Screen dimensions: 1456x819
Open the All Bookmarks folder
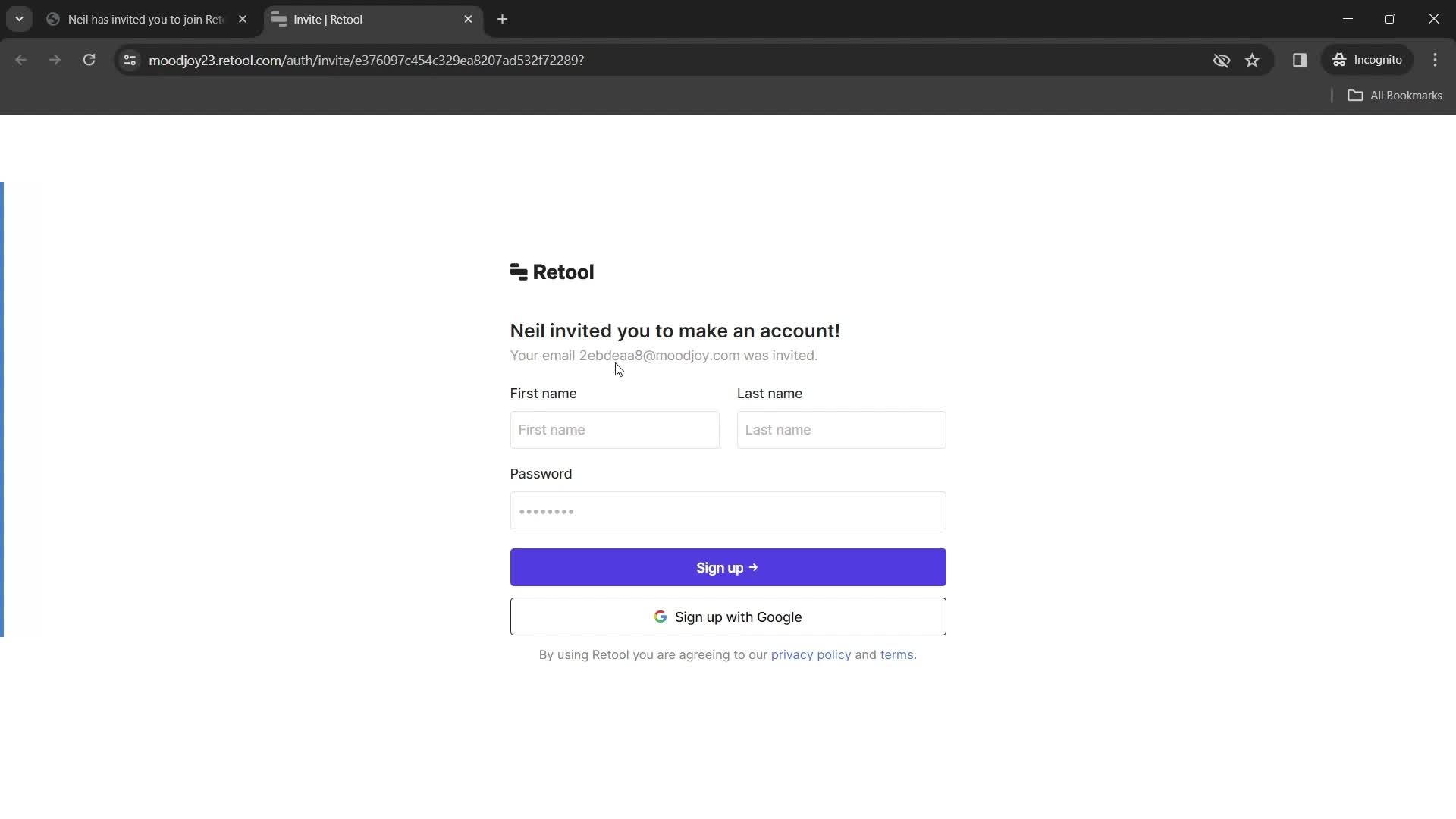click(1395, 95)
